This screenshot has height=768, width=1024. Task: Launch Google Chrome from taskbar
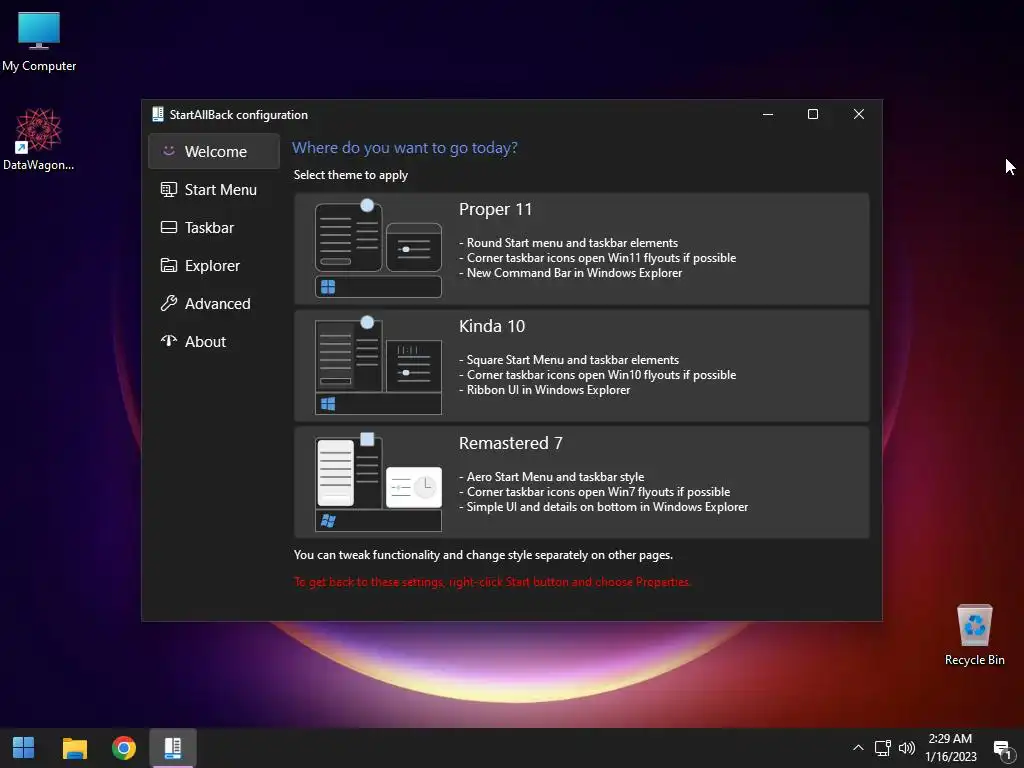123,748
